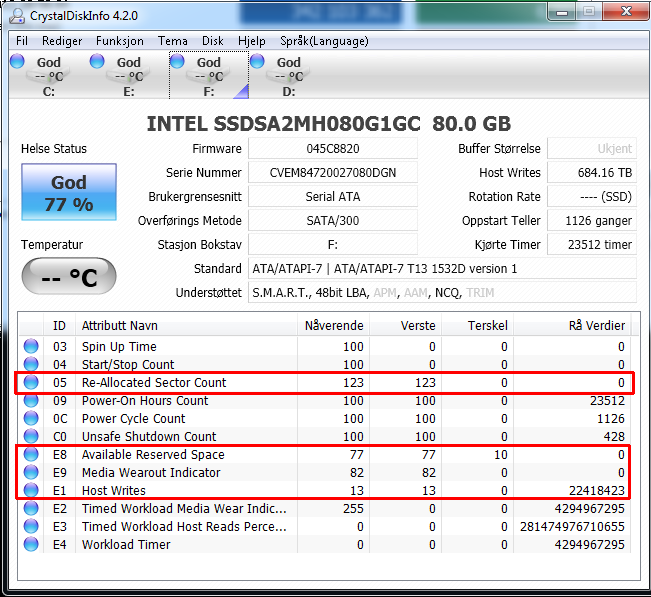Image resolution: width=651 pixels, height=597 pixels.
Task: Click raw value 281474976710655
Action: [572, 526]
